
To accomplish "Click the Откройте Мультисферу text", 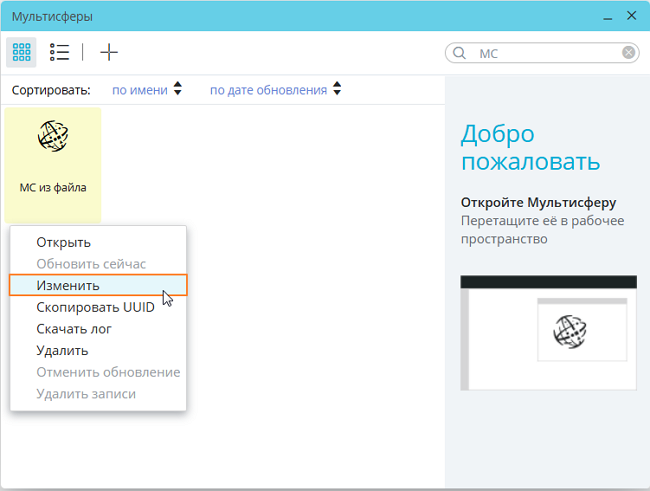I will click(538, 202).
